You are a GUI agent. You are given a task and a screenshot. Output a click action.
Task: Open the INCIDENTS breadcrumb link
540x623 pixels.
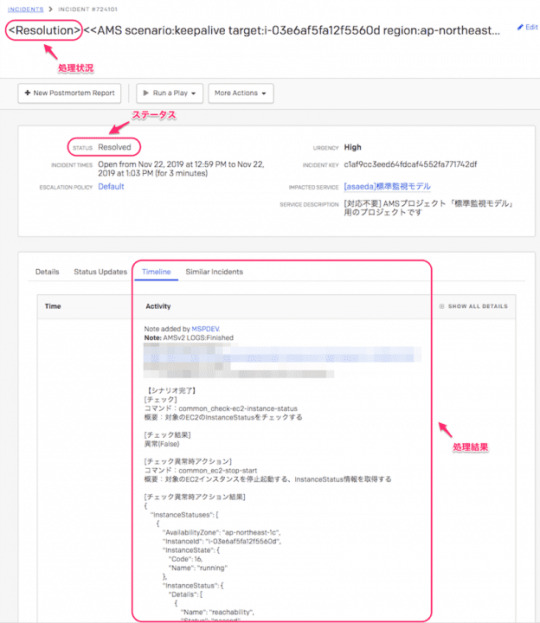25,9
